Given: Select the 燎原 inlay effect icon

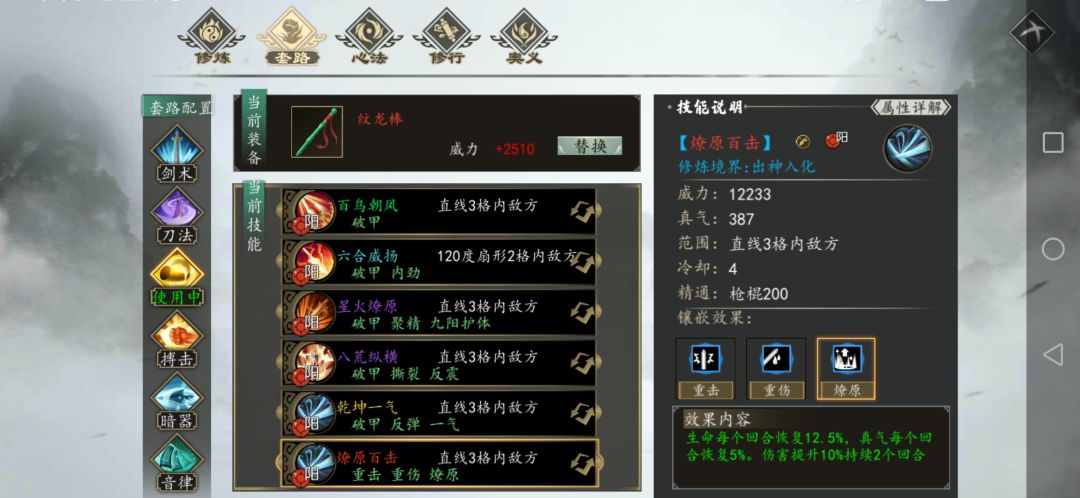Looking at the screenshot, I should click(847, 369).
